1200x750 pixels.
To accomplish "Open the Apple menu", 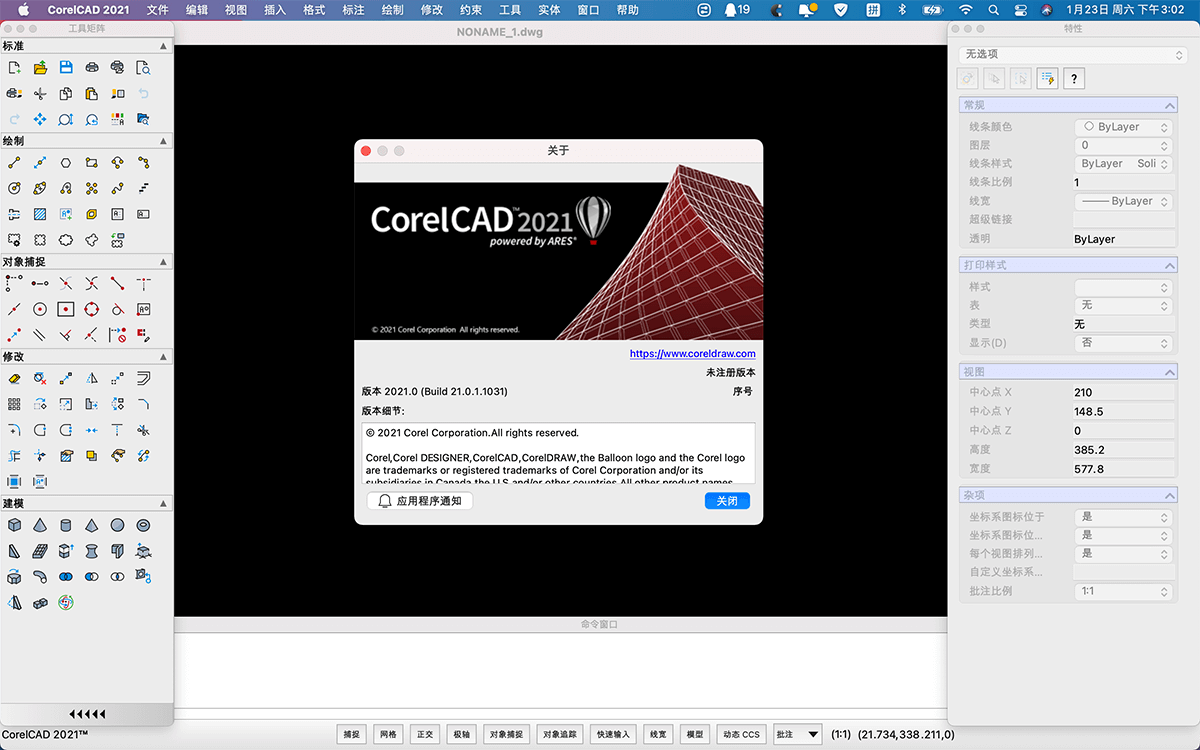I will click(x=24, y=10).
